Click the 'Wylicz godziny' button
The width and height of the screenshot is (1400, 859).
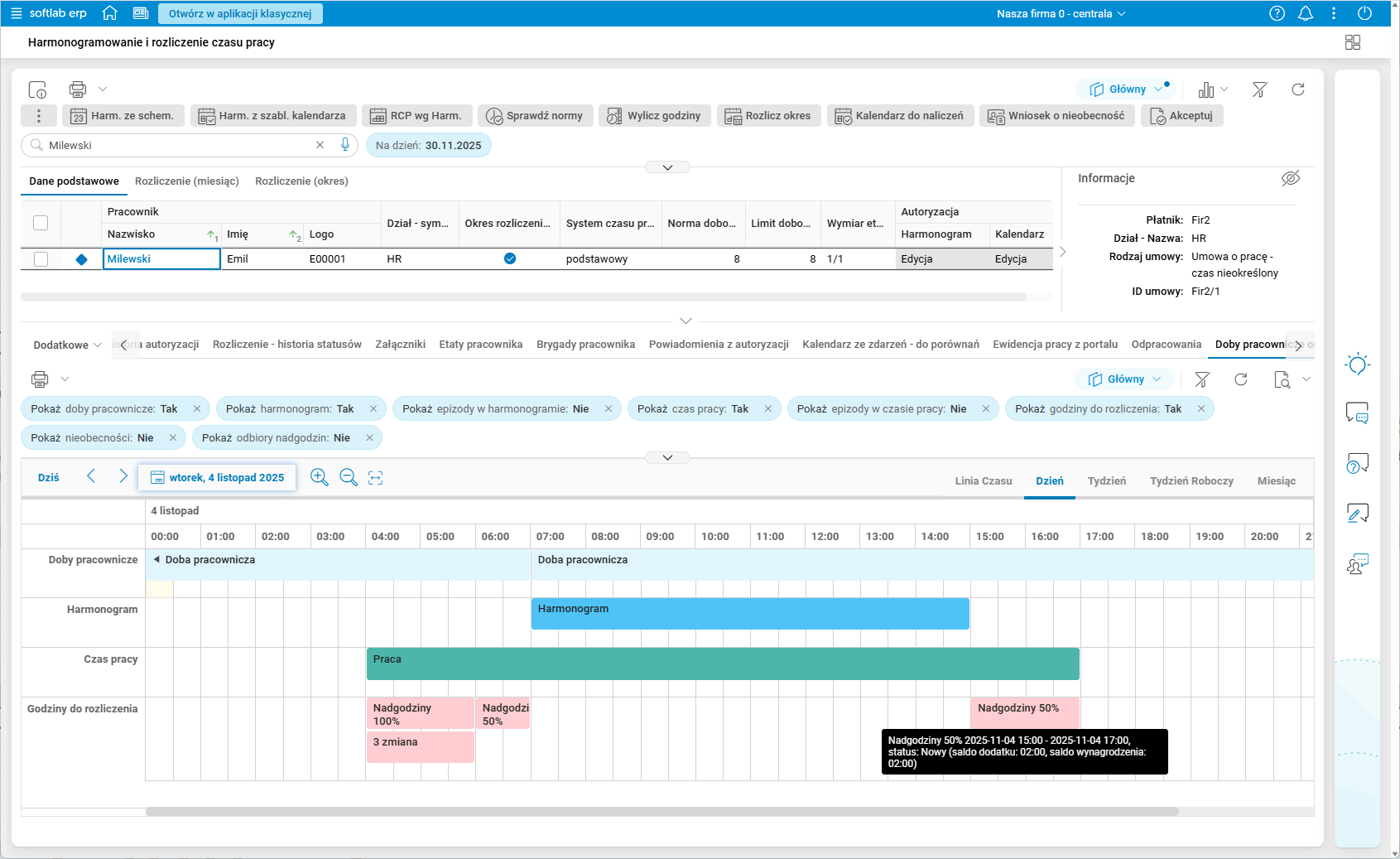(x=654, y=116)
